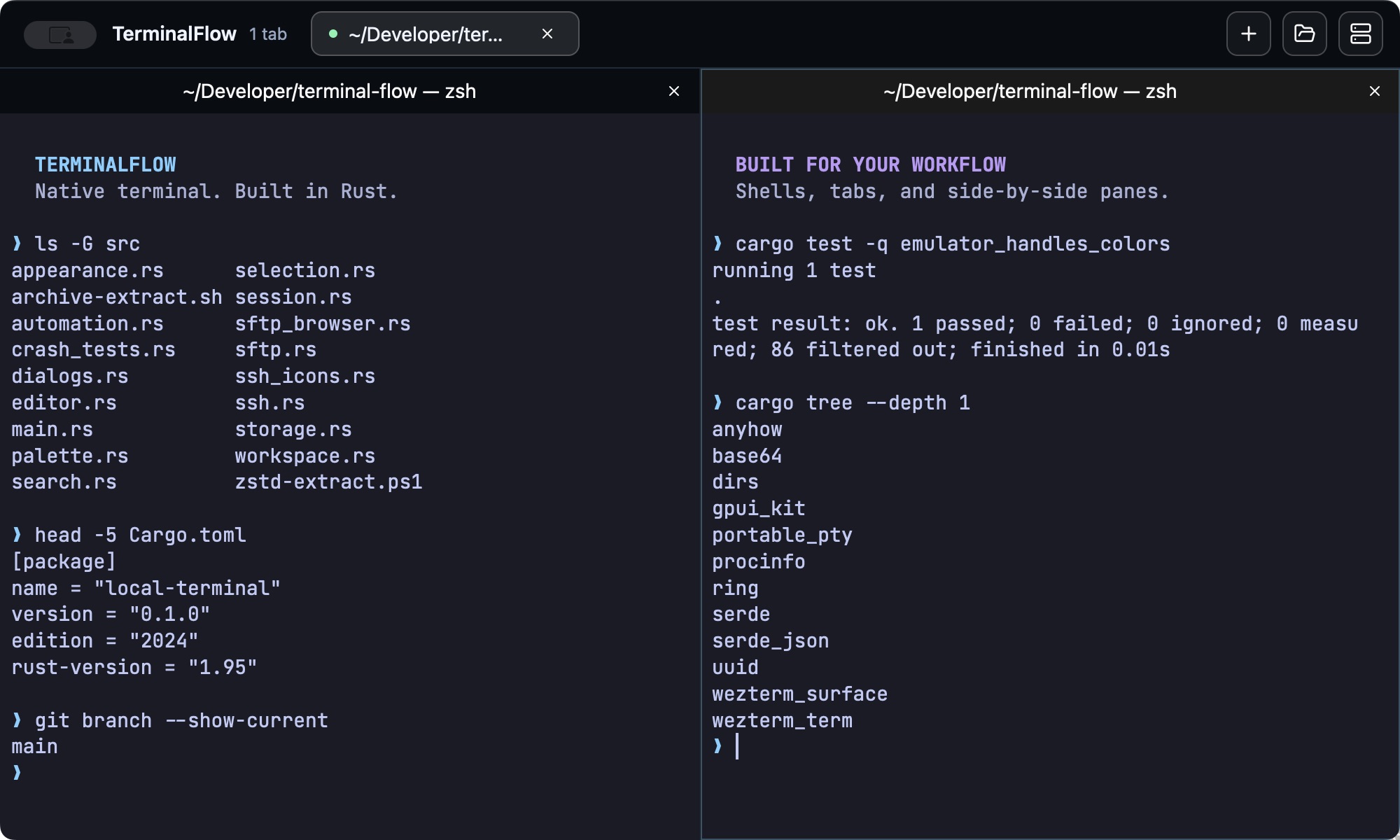The width and height of the screenshot is (1400, 840).
Task: Click the BUILT FOR YOUR WORKFLOW heading
Action: tap(871, 164)
